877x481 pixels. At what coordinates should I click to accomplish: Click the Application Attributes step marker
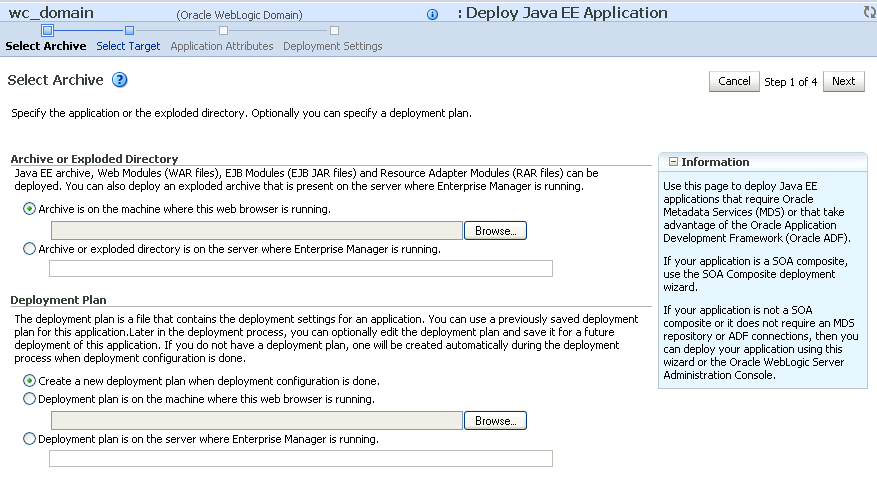pyautogui.click(x=223, y=30)
